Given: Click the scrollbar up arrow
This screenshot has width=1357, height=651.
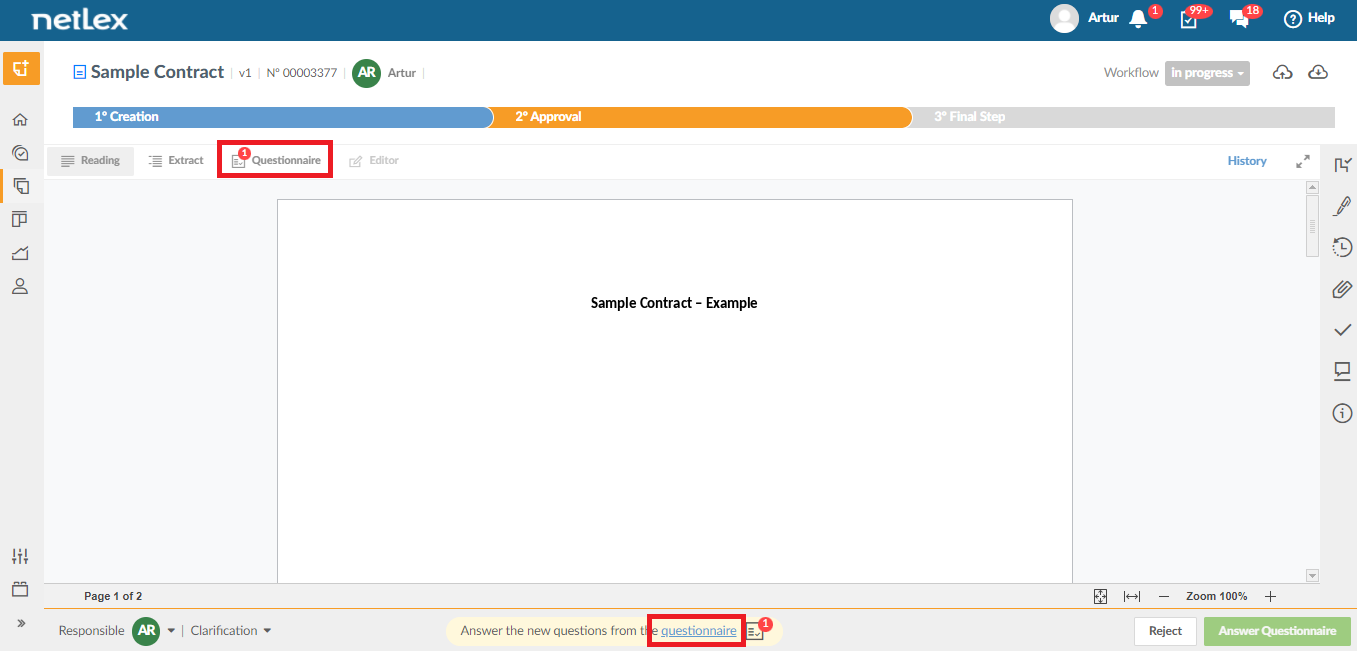Looking at the screenshot, I should 1312,187.
